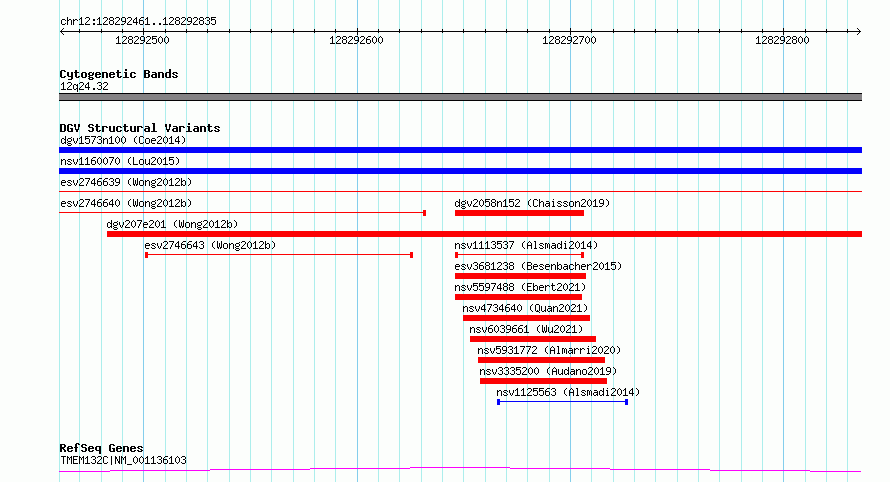Click the Cytogenetic Bands track heading
This screenshot has height=482, width=890.
click(x=119, y=74)
